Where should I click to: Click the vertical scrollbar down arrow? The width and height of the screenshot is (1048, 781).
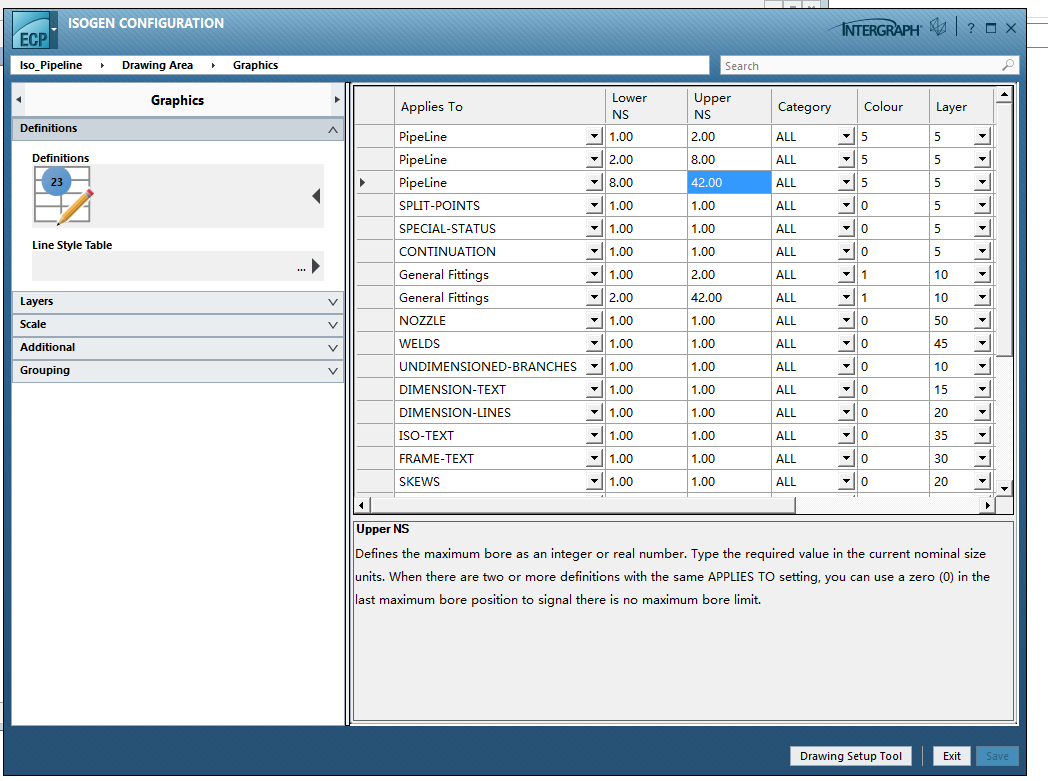[x=1004, y=488]
